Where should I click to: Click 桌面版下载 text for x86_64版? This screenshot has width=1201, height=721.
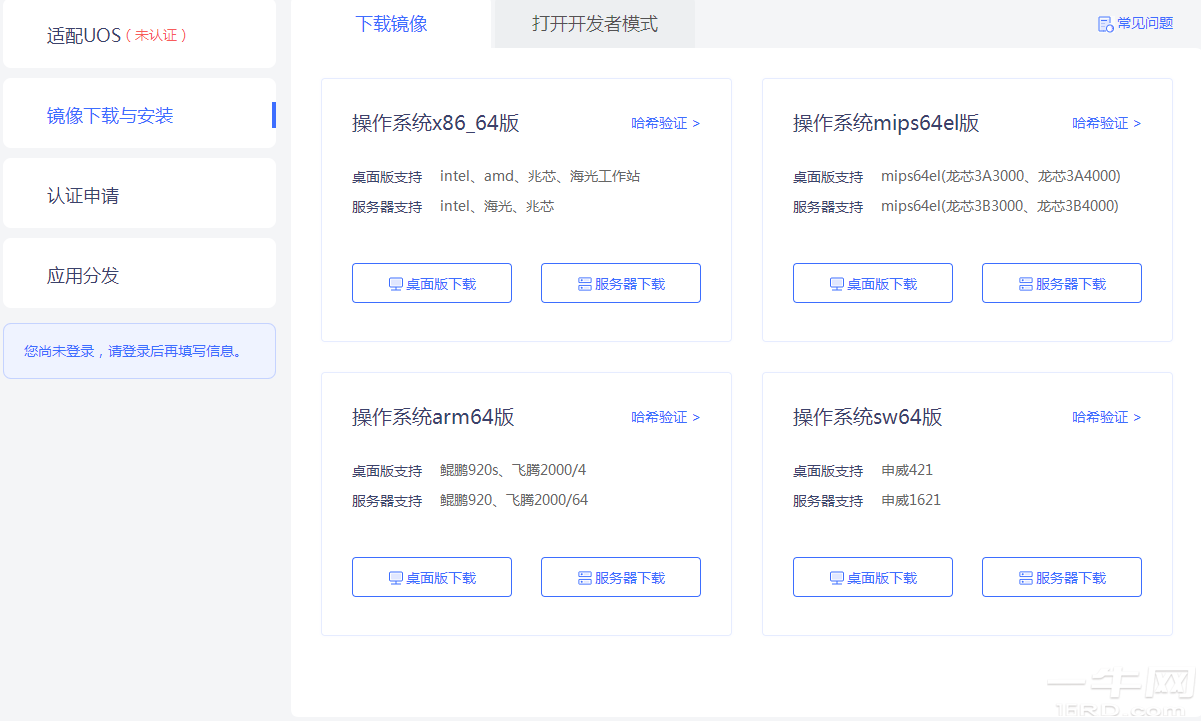(441, 284)
